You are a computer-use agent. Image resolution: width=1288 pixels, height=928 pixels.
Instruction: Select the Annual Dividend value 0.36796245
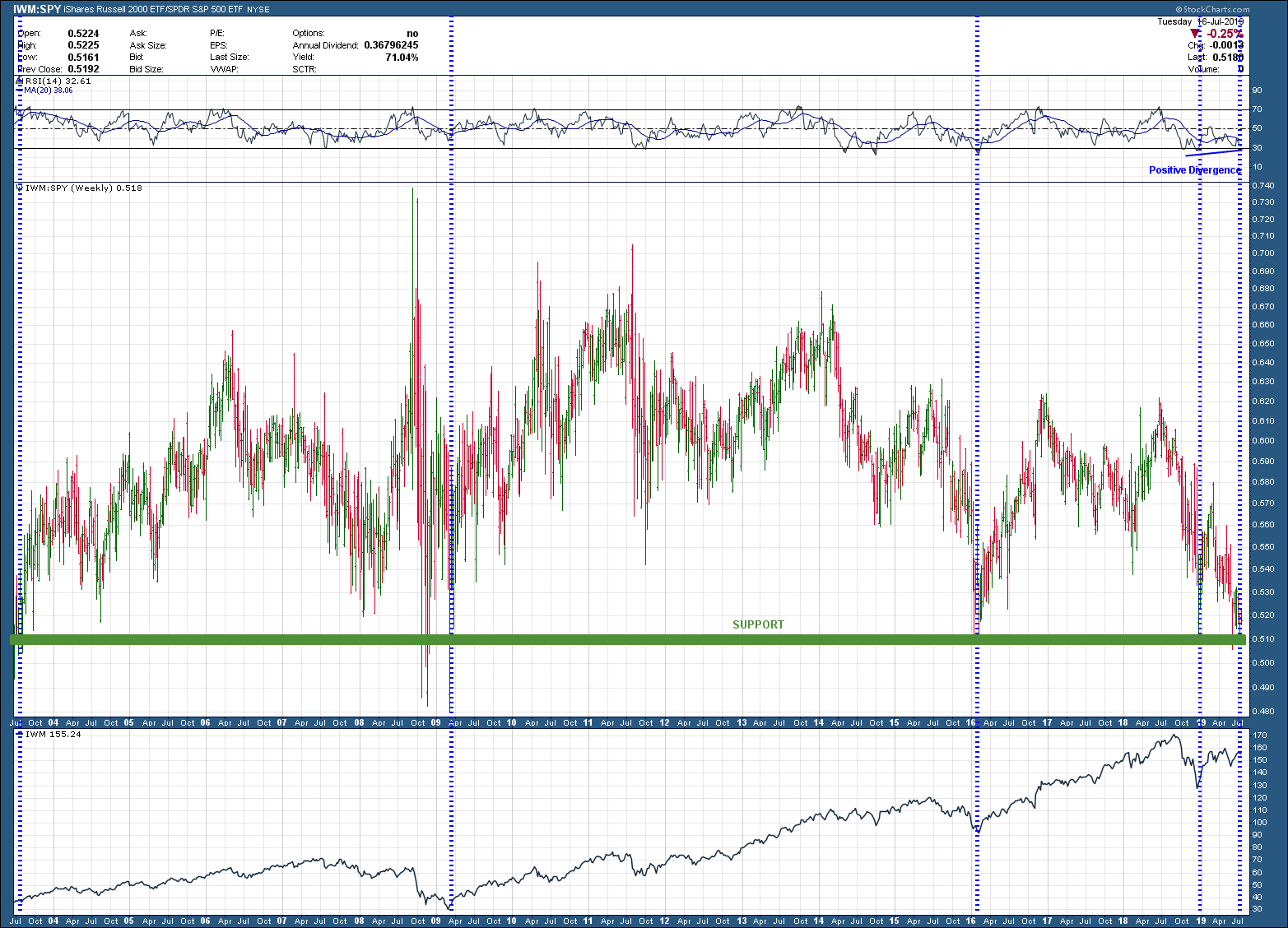click(x=391, y=45)
